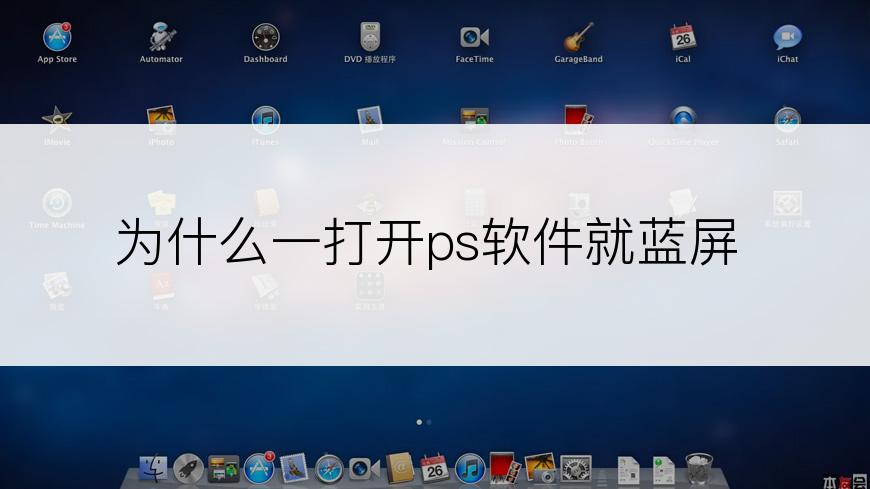Click the Launchpad rocket in the Dock
Viewport: 870px width, 489px height.
(189, 467)
